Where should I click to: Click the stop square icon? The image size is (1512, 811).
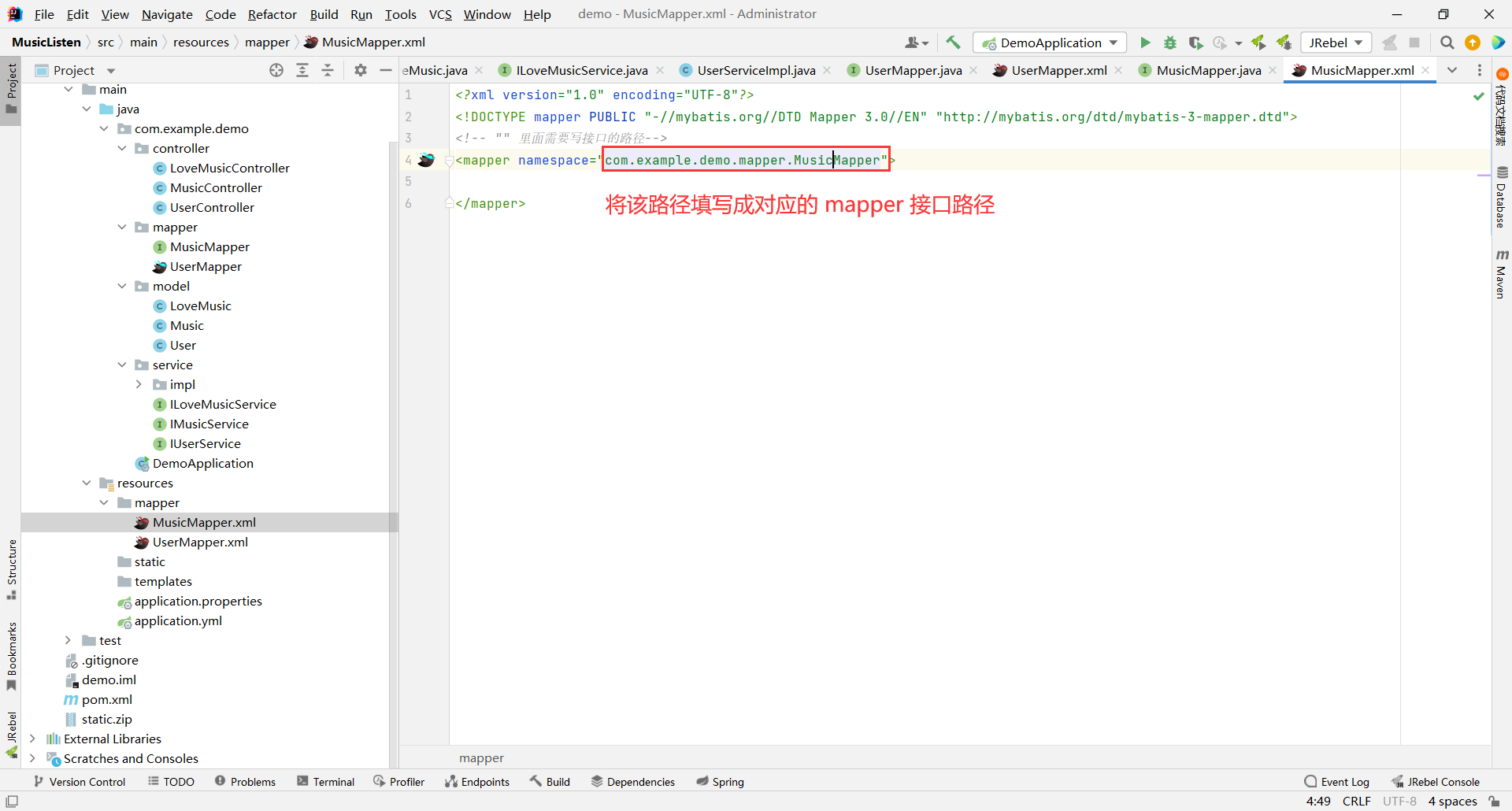click(1414, 43)
